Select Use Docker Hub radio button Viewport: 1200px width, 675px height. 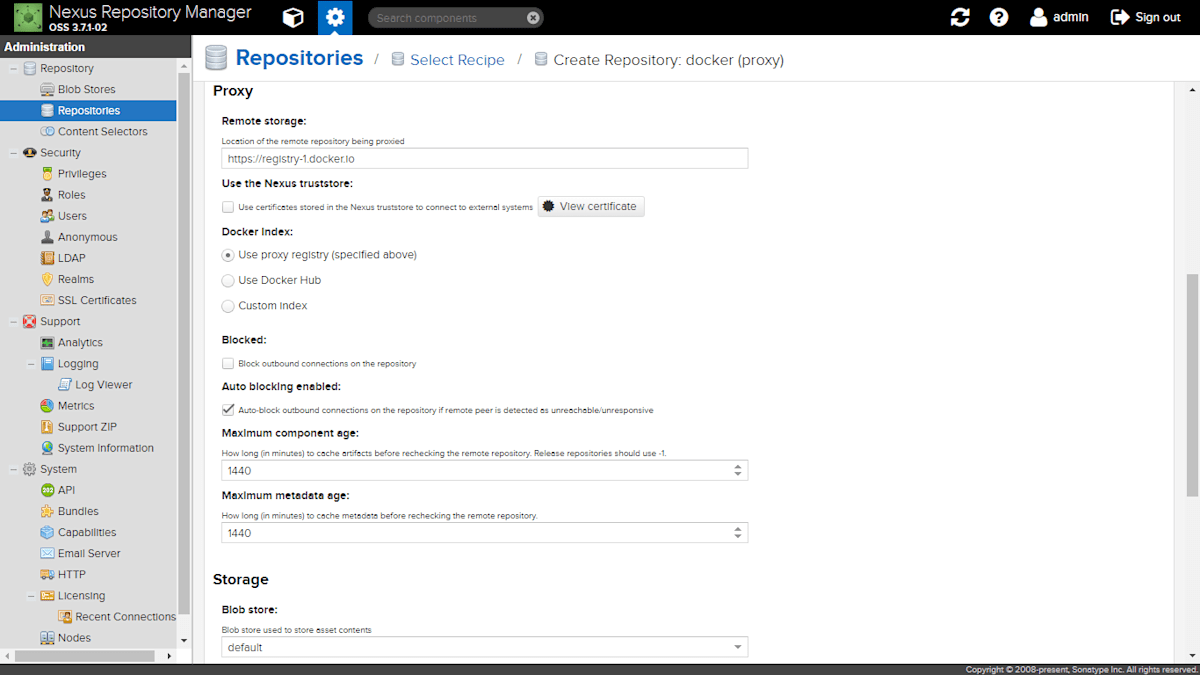point(228,281)
